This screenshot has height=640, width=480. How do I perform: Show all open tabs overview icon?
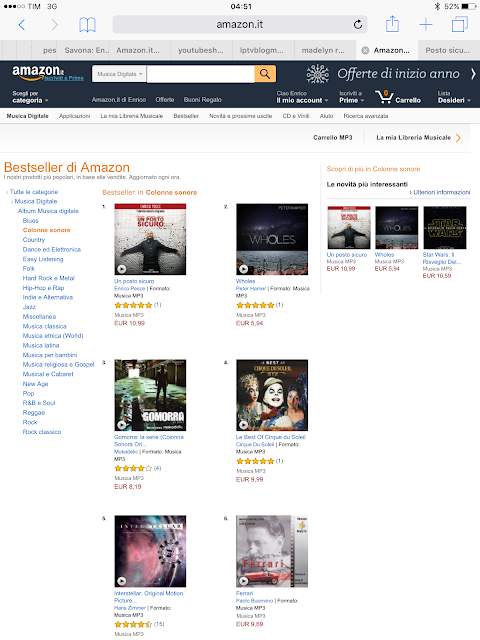[460, 24]
